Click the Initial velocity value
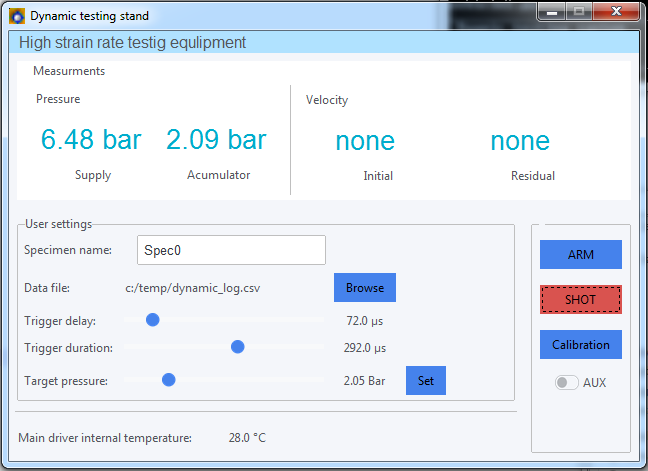 point(365,141)
